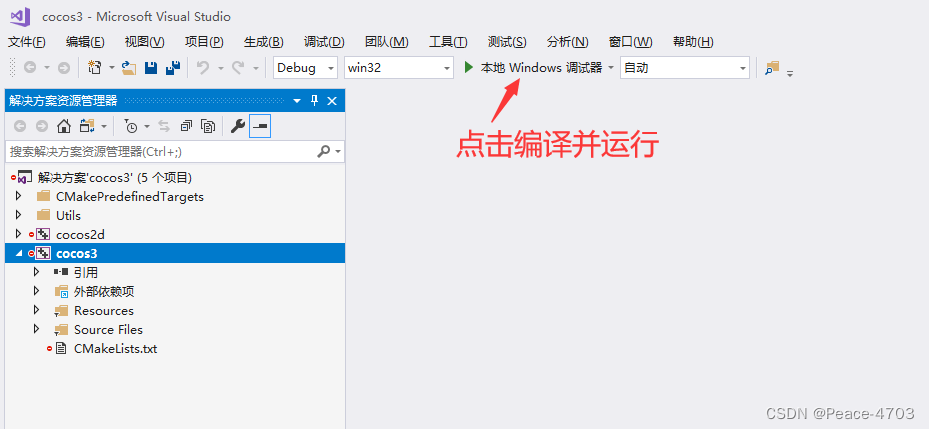Click the Navigate Forward toolbar arrow
Viewport: 929px width, 429px height.
tap(63, 68)
